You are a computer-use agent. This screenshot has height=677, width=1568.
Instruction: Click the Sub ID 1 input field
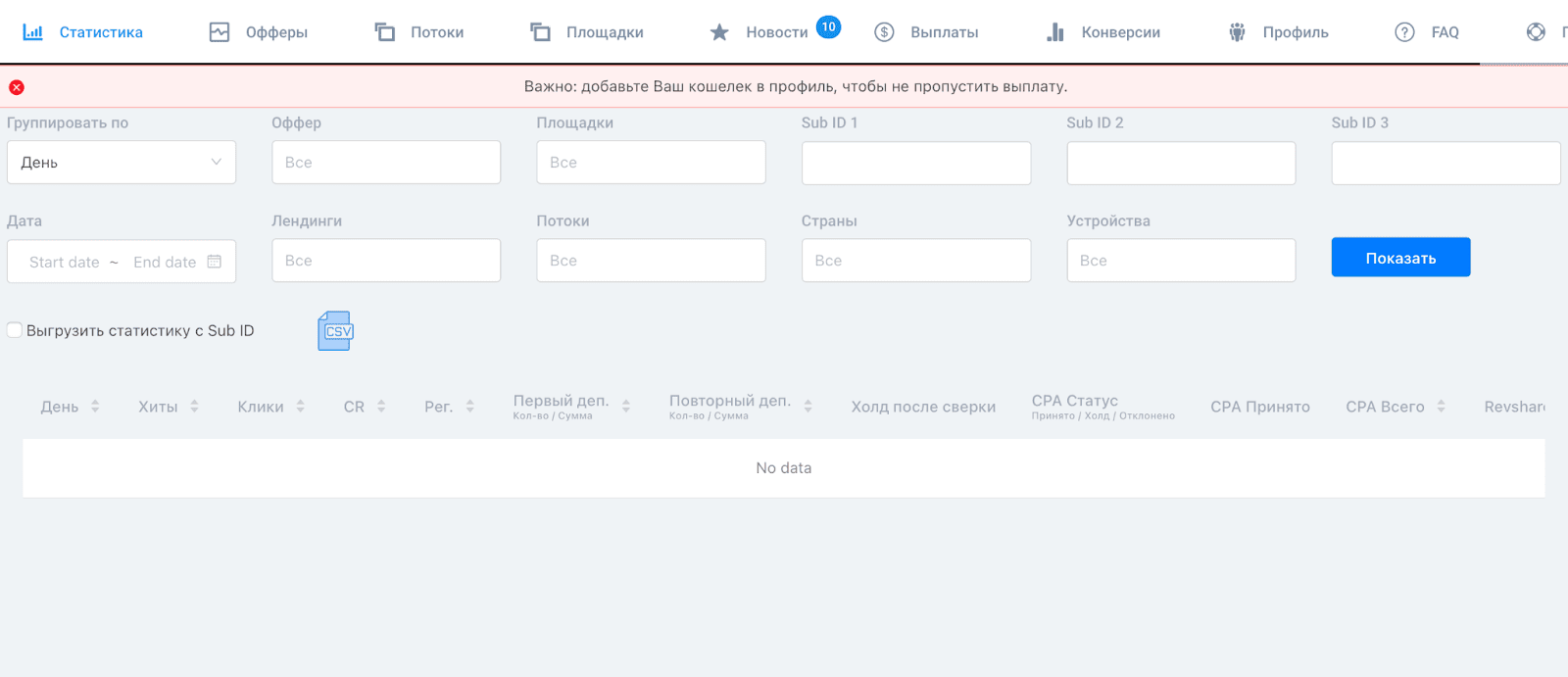tap(915, 163)
